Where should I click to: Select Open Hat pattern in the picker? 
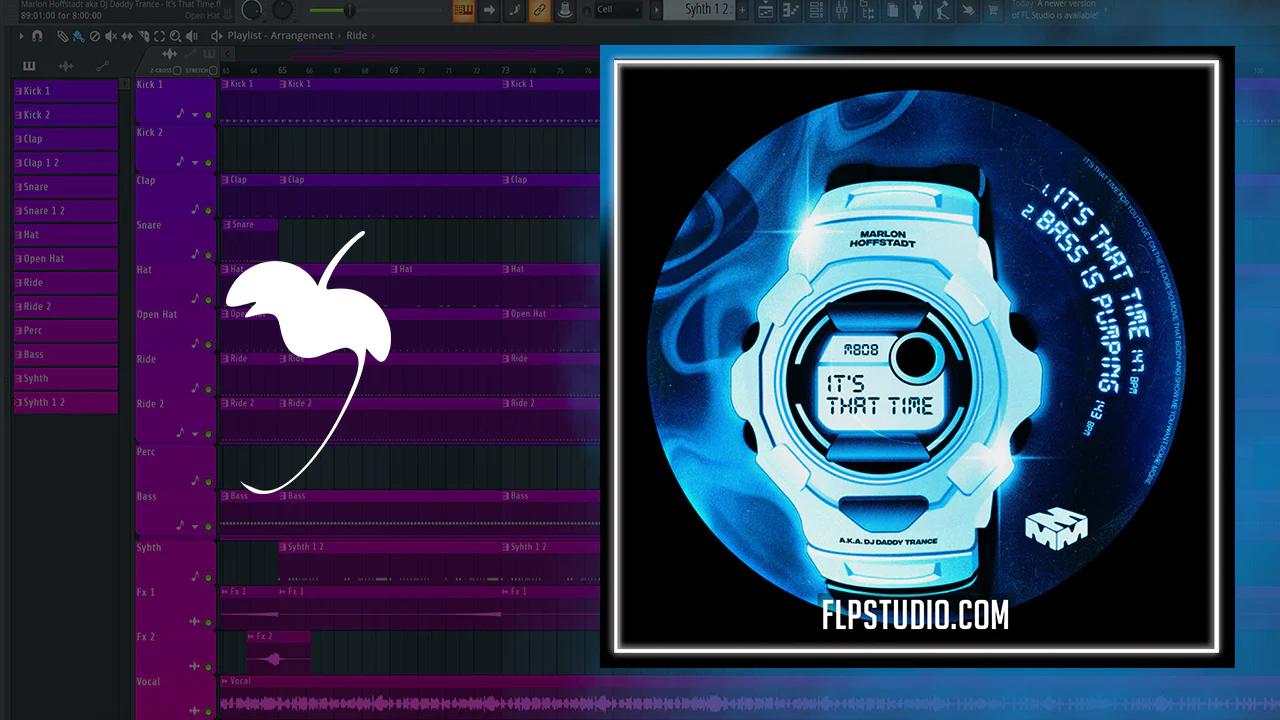(66, 259)
